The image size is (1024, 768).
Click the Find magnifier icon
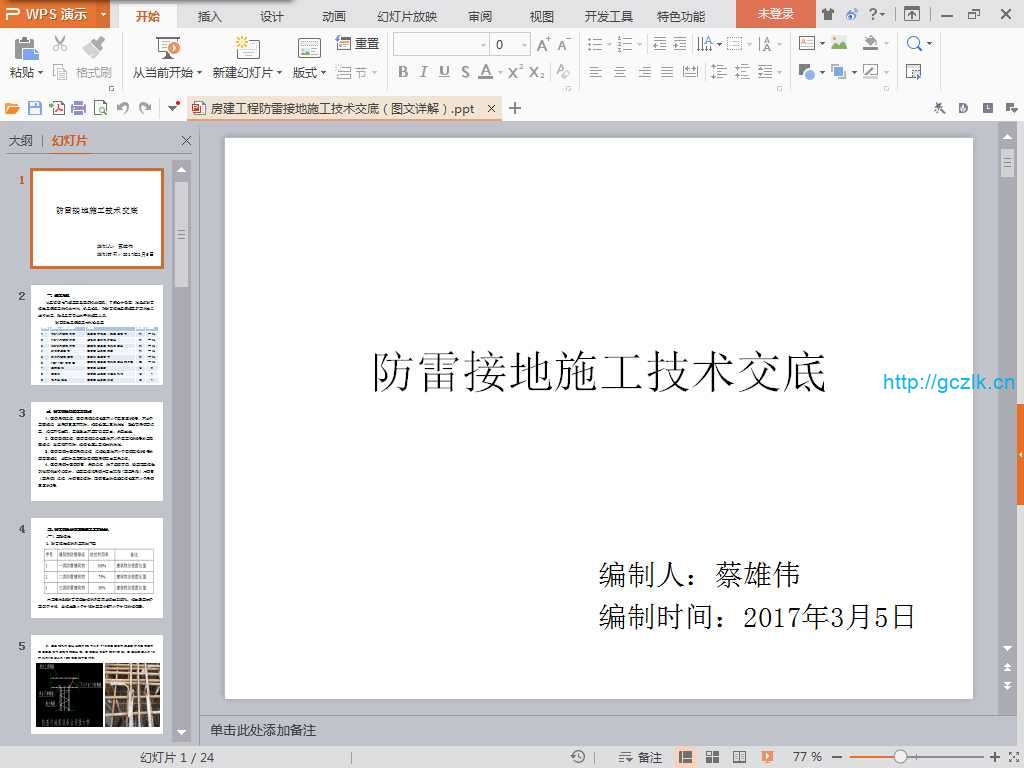(x=914, y=43)
